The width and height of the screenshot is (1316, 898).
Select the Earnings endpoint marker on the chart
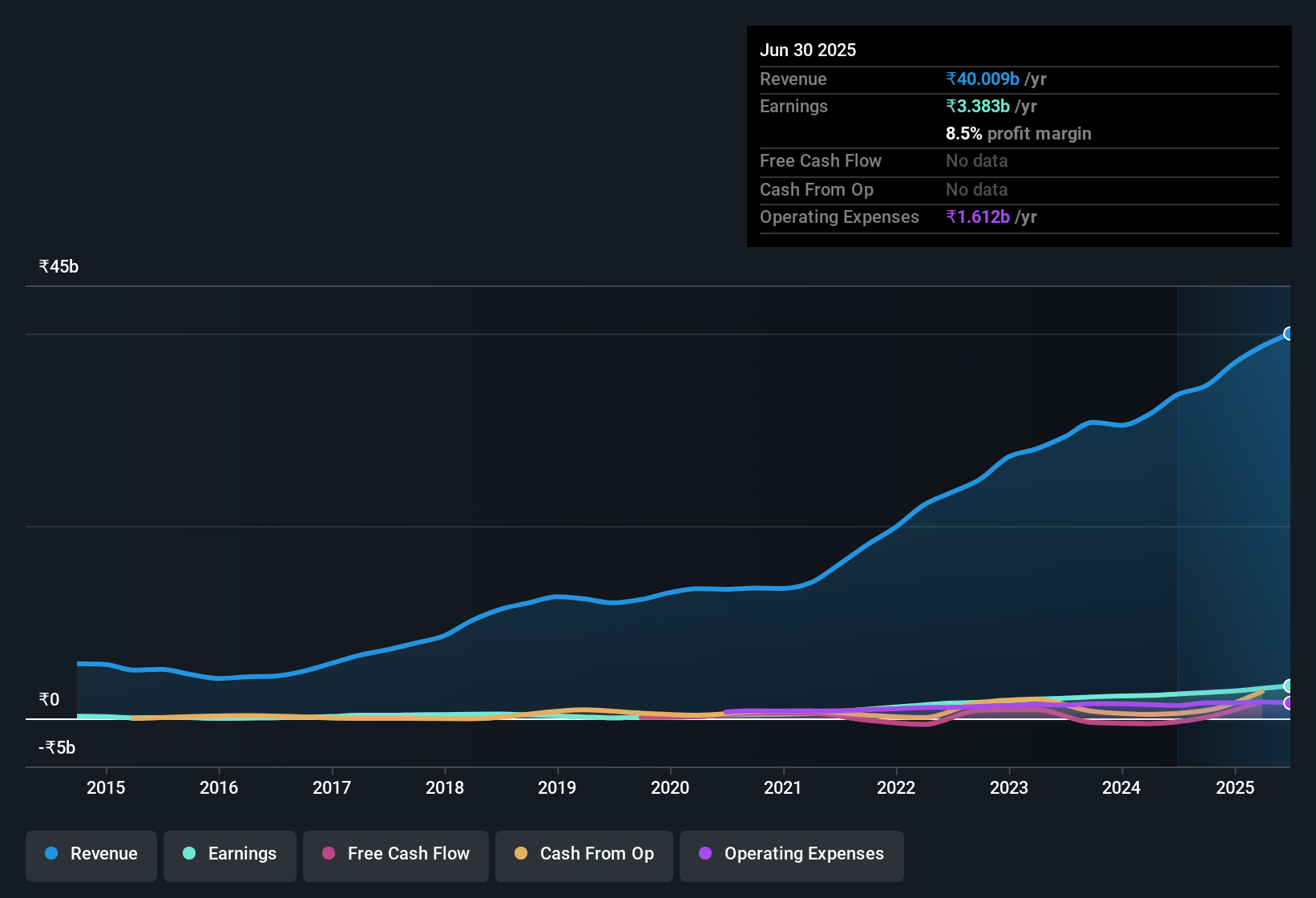coord(1289,686)
